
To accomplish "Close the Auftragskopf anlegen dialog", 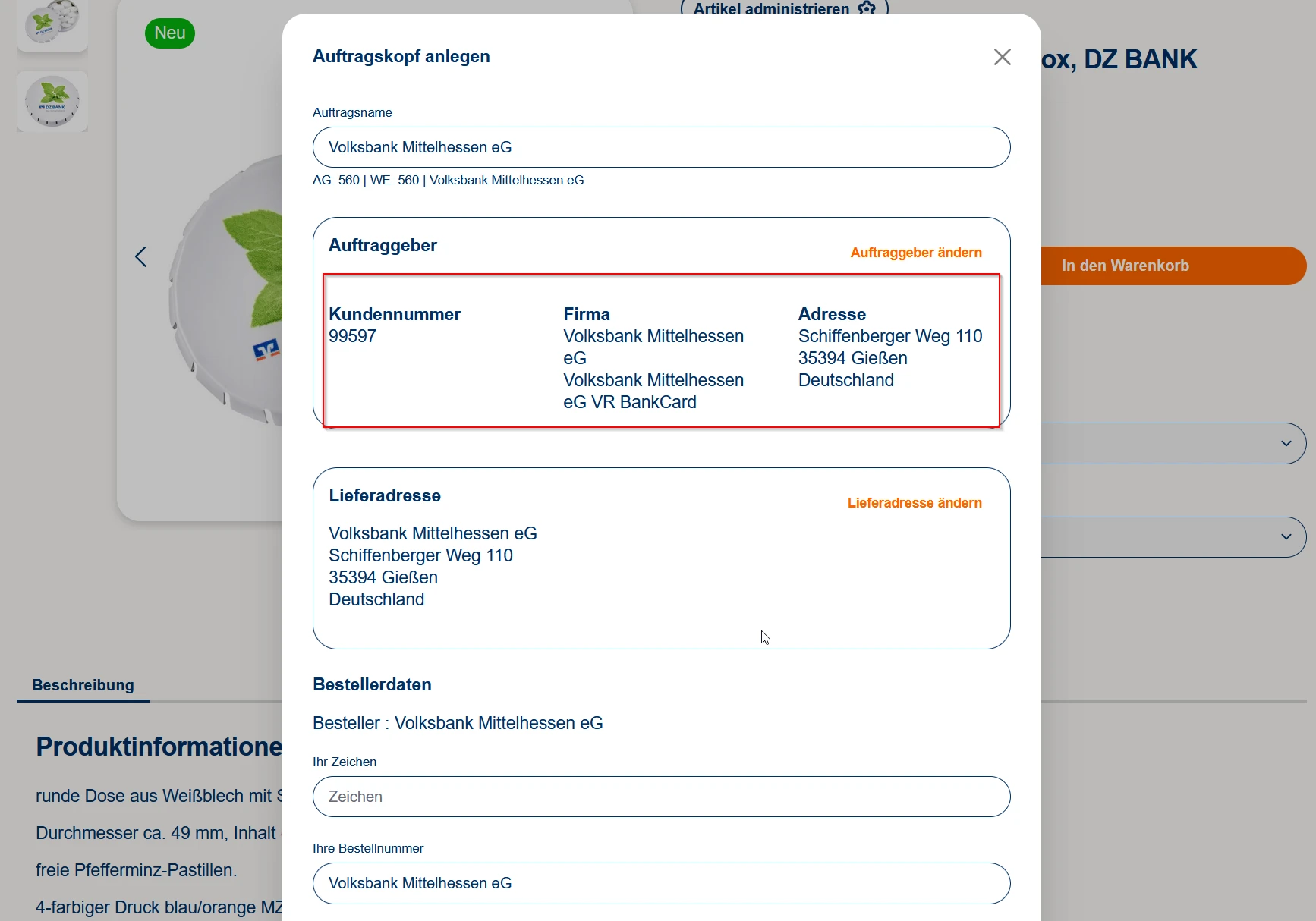I will pos(1002,57).
